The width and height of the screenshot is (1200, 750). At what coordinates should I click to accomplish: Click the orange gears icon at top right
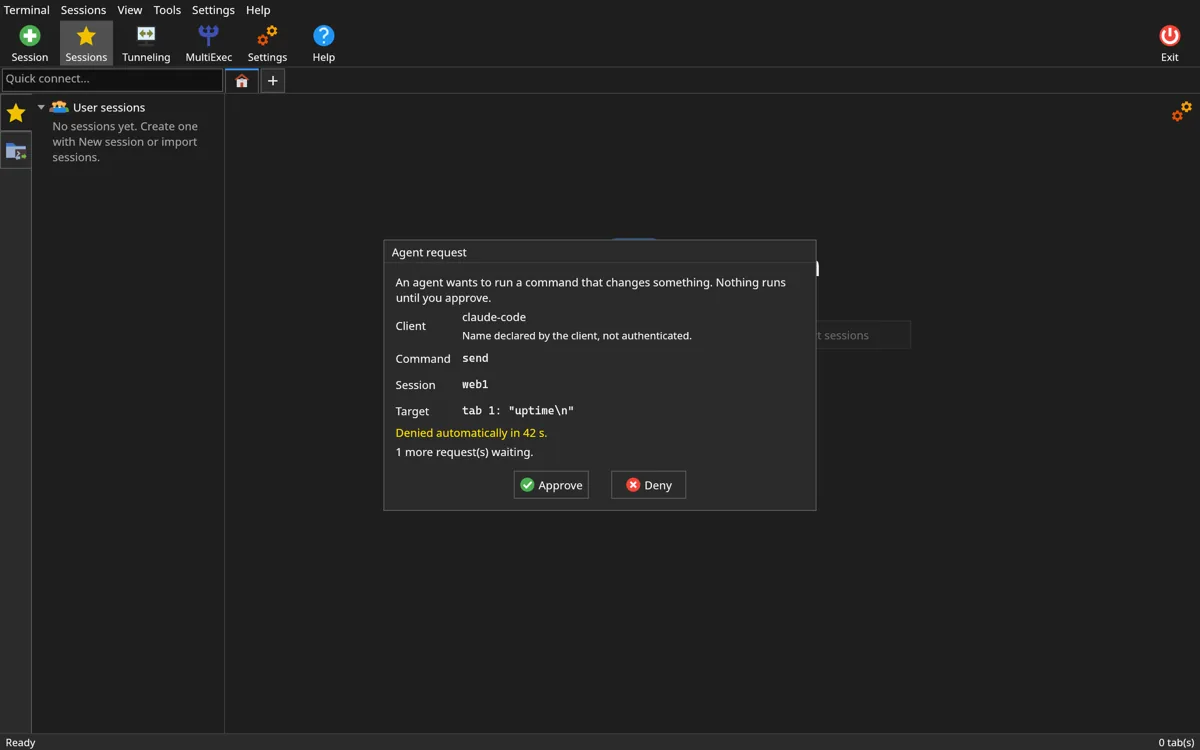tap(1182, 111)
